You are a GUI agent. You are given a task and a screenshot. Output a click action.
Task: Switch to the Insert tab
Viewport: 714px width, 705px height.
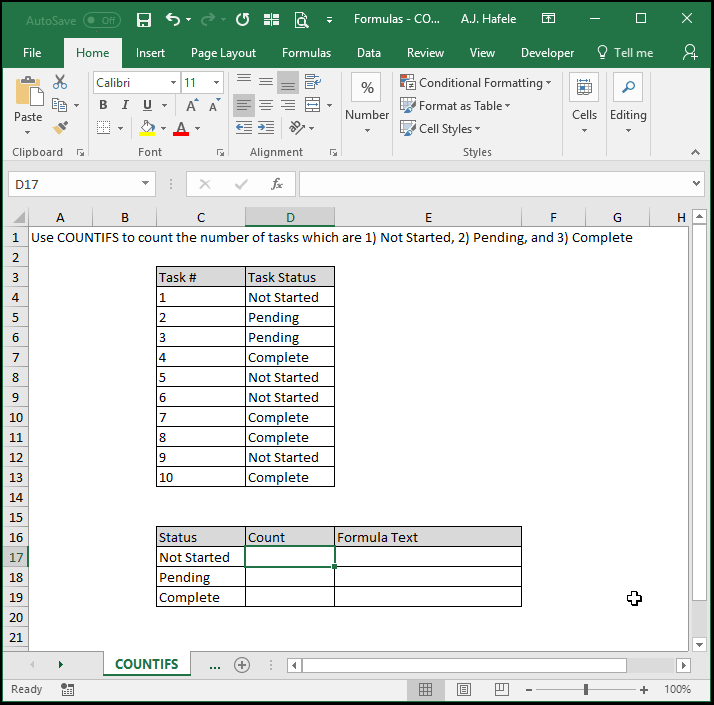point(150,53)
